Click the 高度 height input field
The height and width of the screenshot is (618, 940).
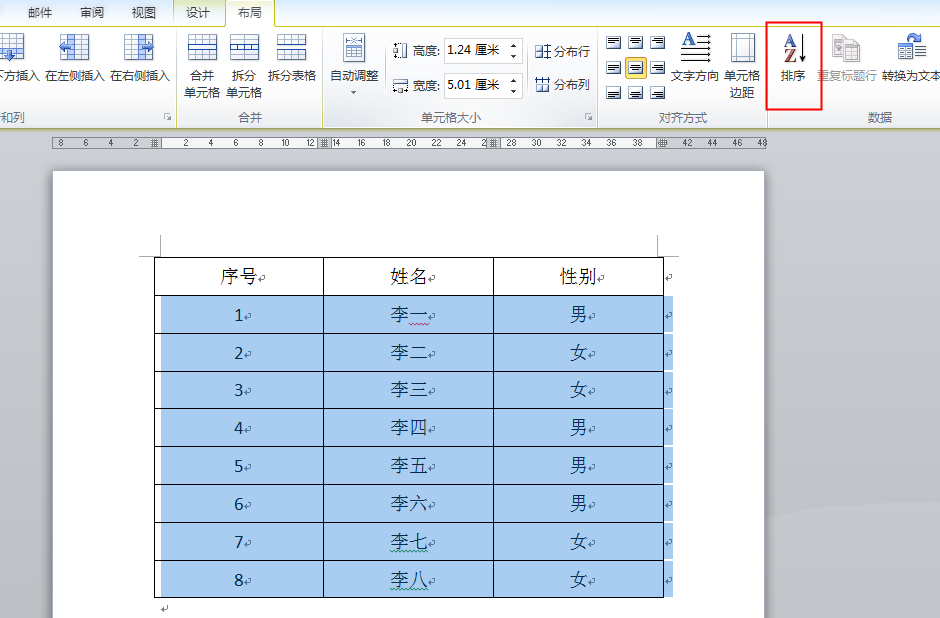pyautogui.click(x=476, y=50)
